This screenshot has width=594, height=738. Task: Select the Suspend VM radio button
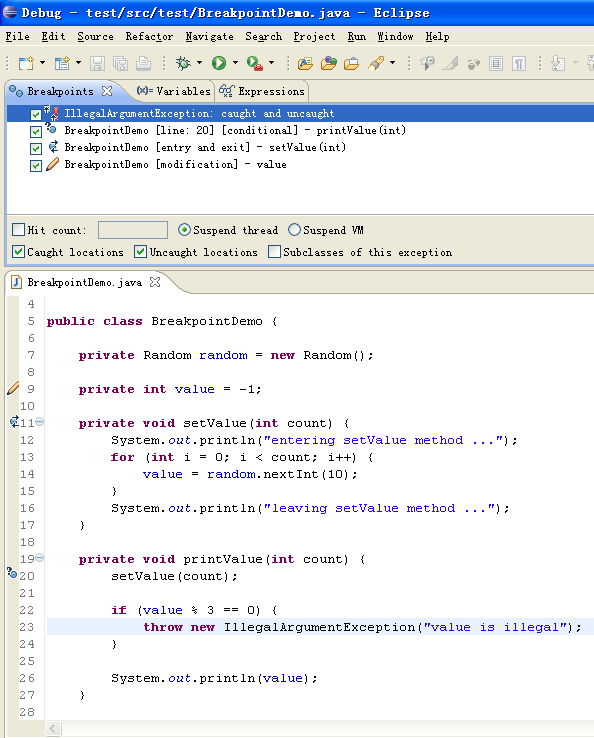point(294,230)
